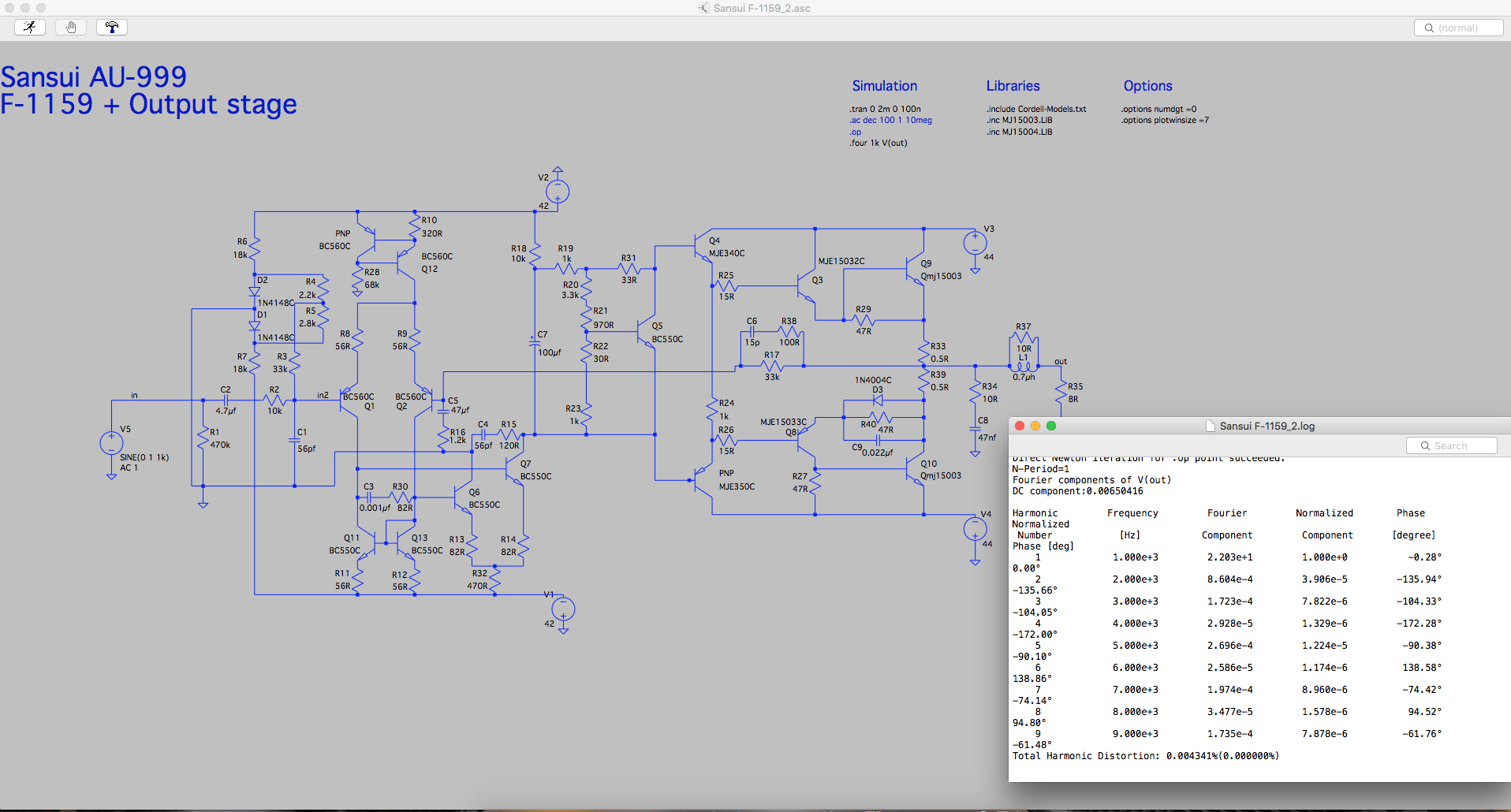This screenshot has height=812, width=1511.
Task: Select the V1 voltage source symbol
Action: [563, 609]
